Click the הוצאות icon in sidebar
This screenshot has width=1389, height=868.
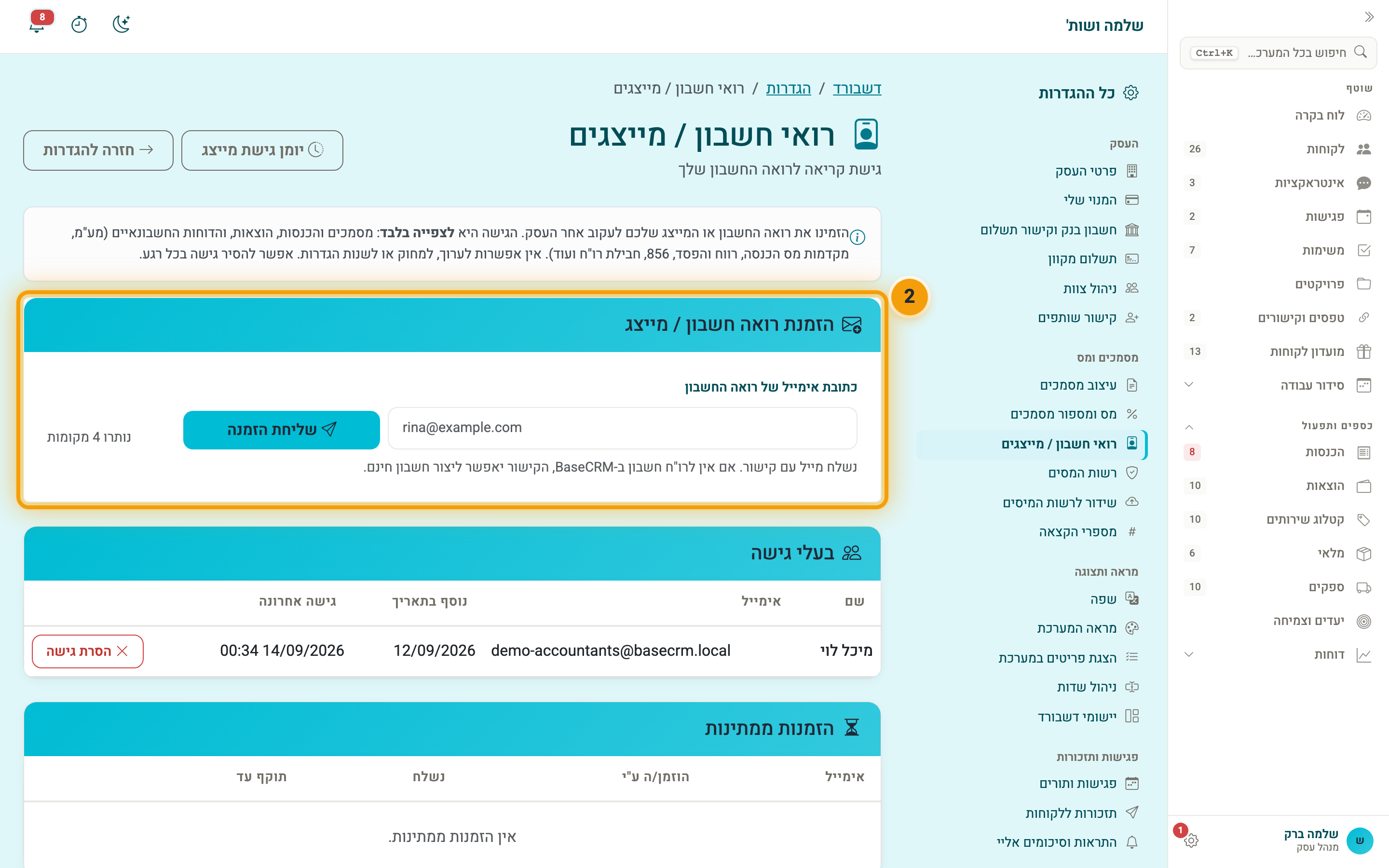(1364, 486)
